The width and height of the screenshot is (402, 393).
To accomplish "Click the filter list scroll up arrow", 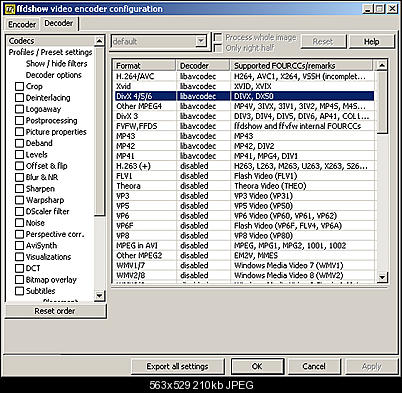I will tap(99, 41).
